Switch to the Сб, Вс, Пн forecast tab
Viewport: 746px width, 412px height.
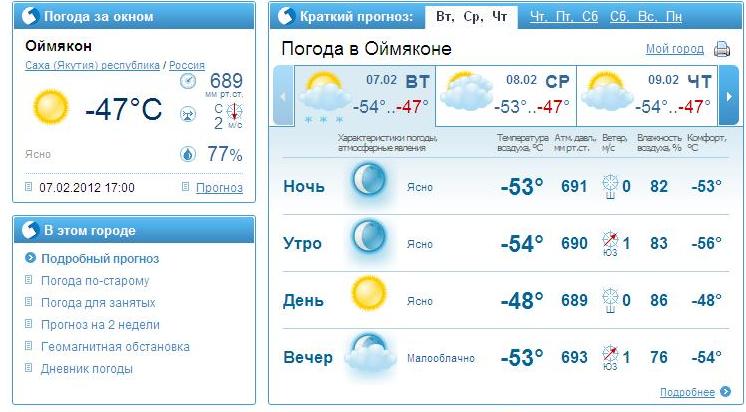(646, 17)
